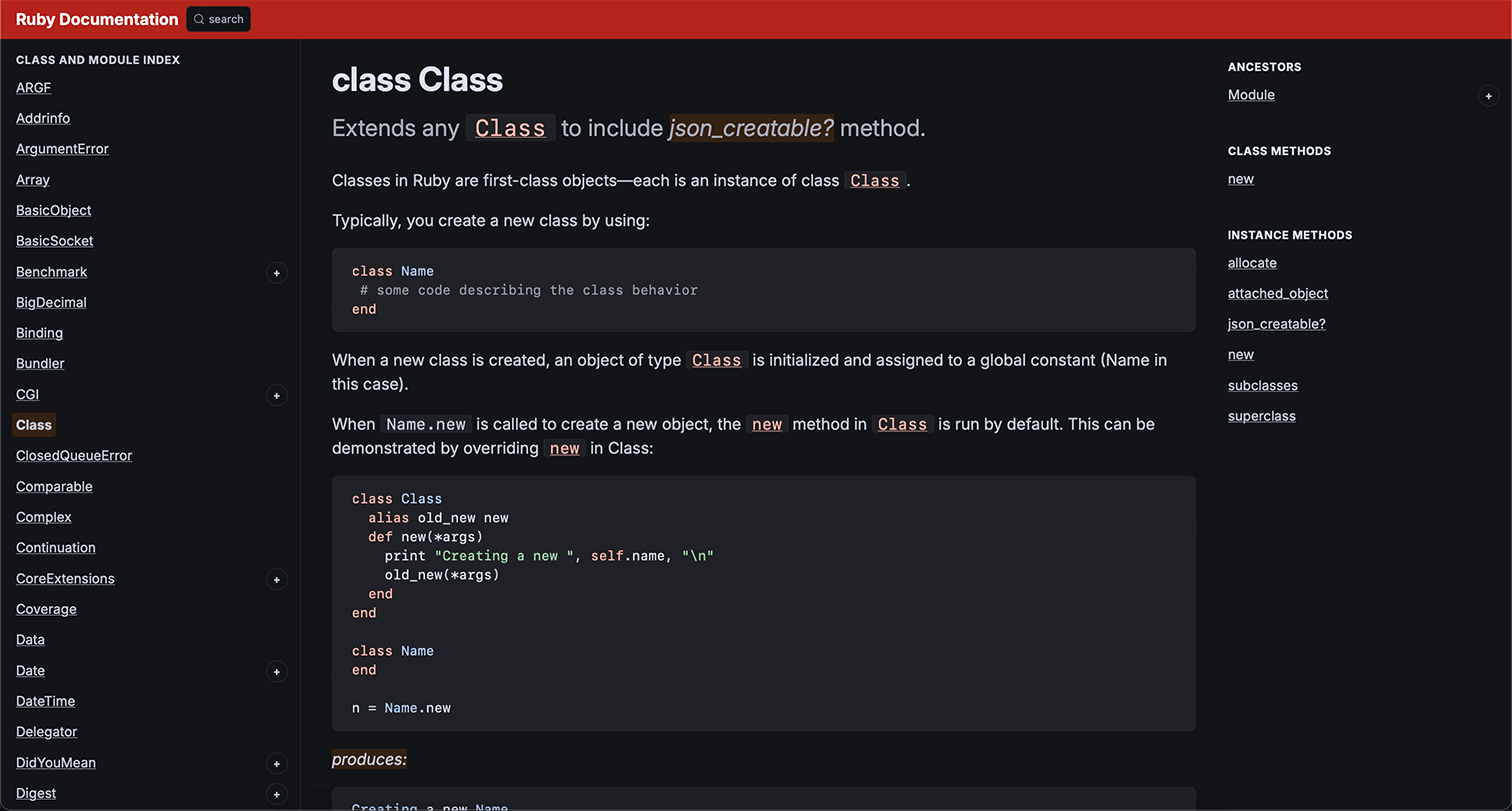Open Delegator class page
Image resolution: width=1512 pixels, height=811 pixels.
(x=46, y=732)
